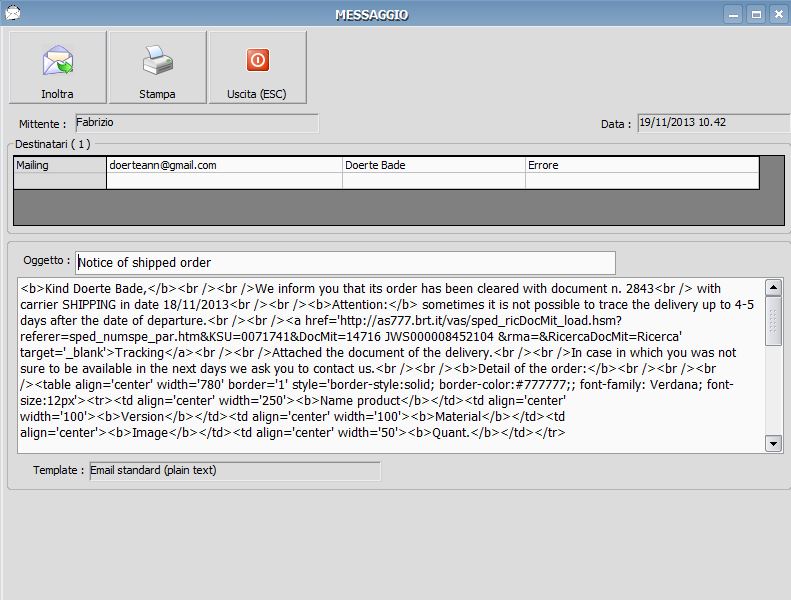The height and width of the screenshot is (600, 791).
Task: Click the Mittente : label
Action: click(x=42, y=124)
